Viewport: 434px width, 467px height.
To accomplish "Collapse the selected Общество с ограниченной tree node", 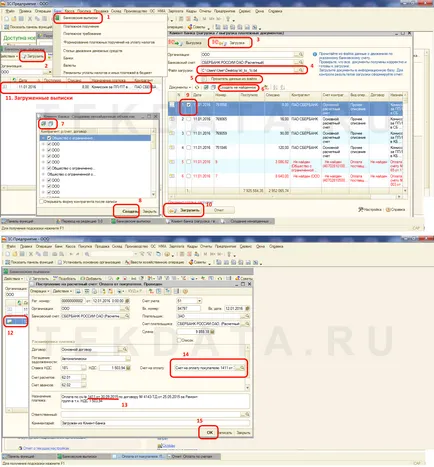I will click(x=43, y=138).
